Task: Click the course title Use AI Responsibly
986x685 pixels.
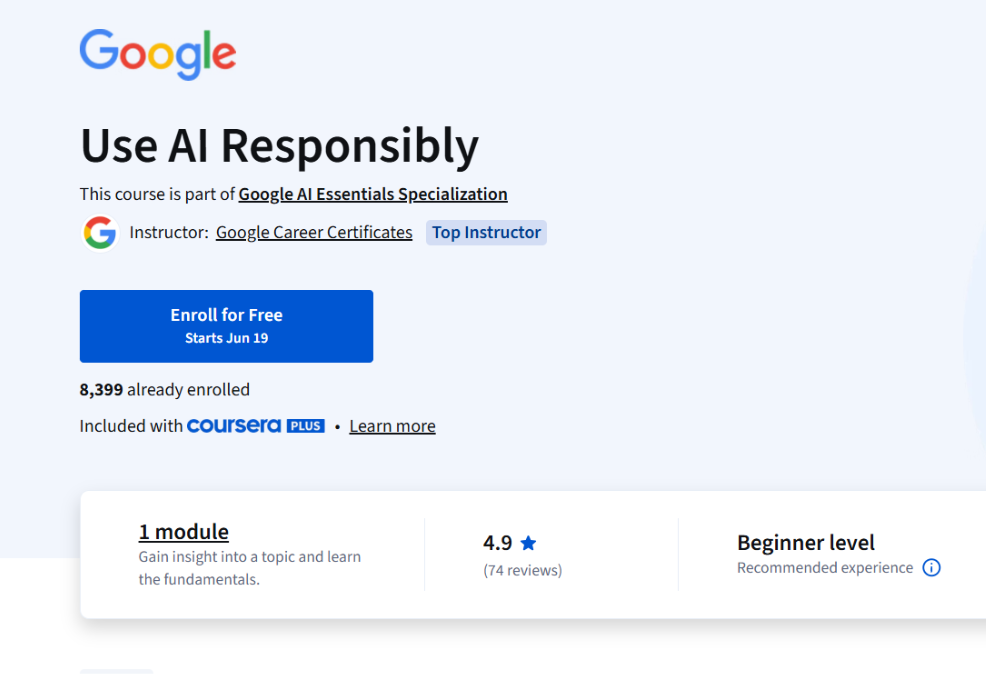Action: click(x=279, y=146)
